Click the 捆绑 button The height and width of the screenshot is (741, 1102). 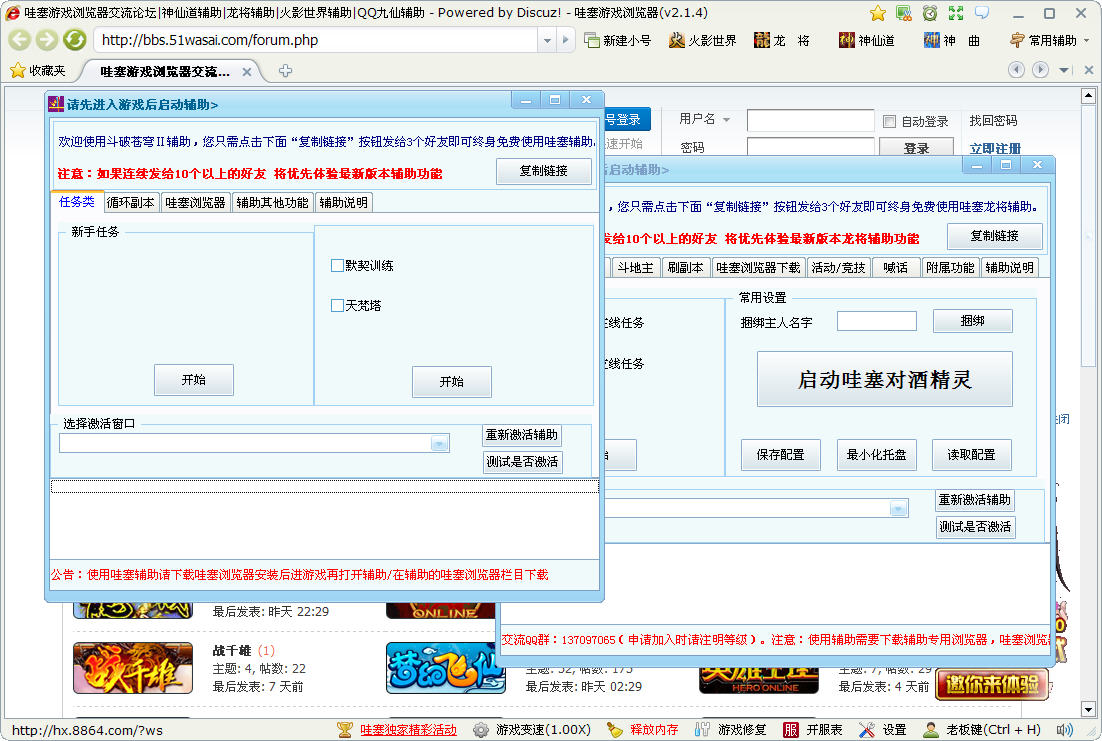click(973, 321)
